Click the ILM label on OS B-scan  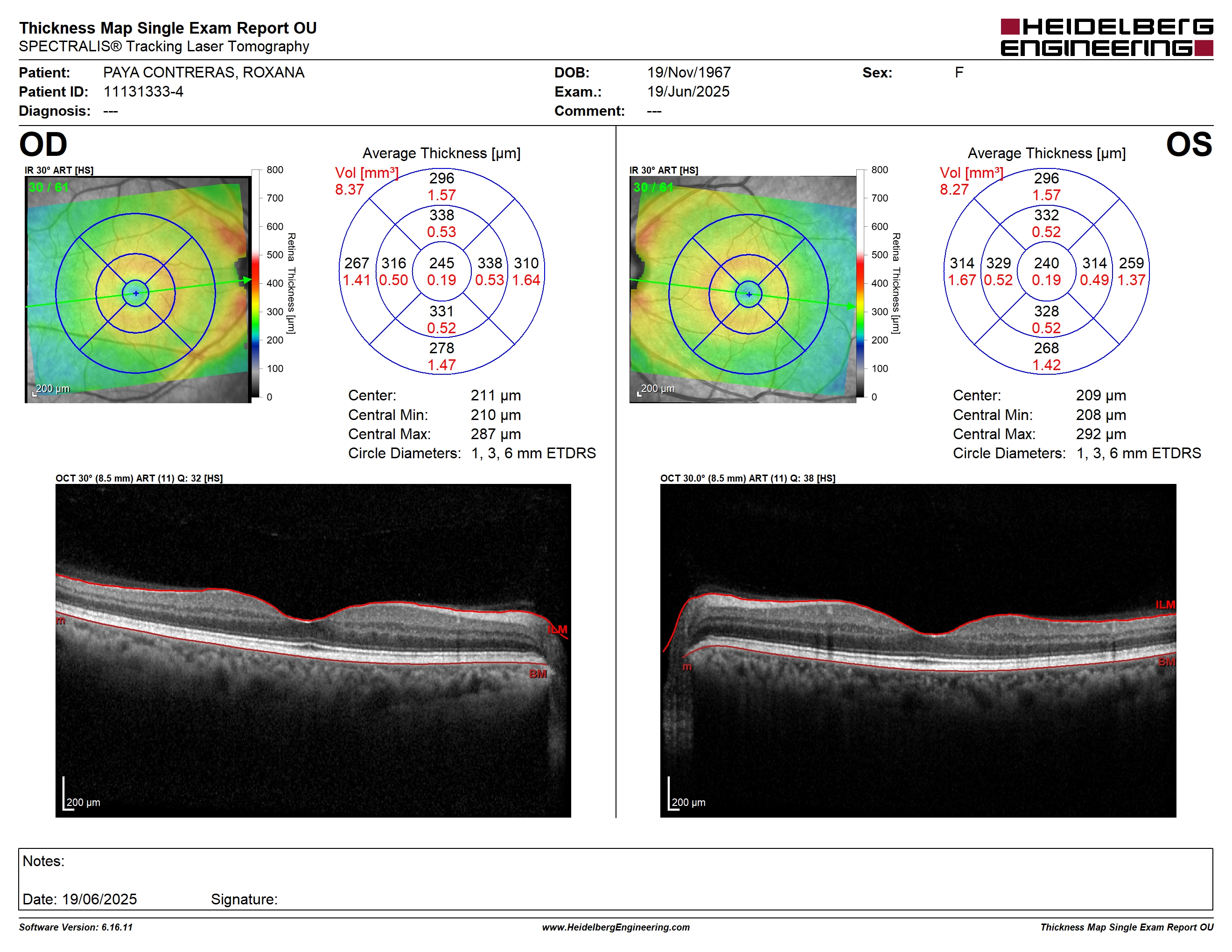tap(1165, 605)
